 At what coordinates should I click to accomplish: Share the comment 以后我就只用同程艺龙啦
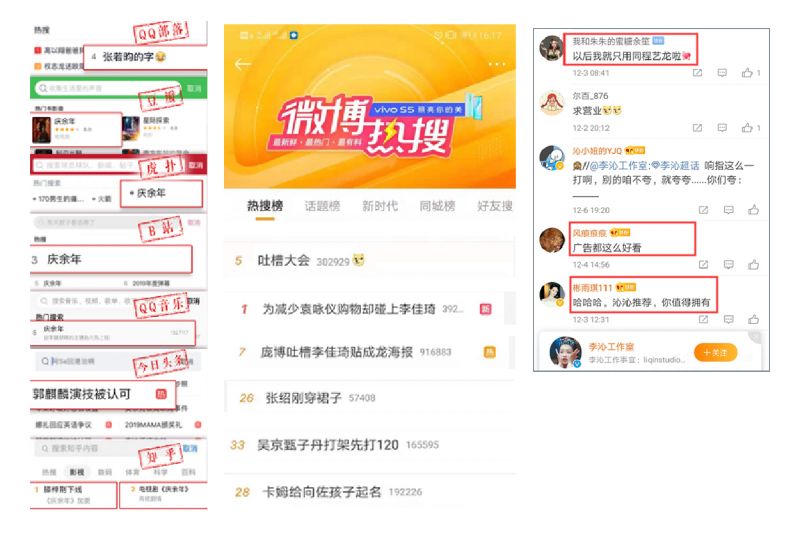(697, 73)
